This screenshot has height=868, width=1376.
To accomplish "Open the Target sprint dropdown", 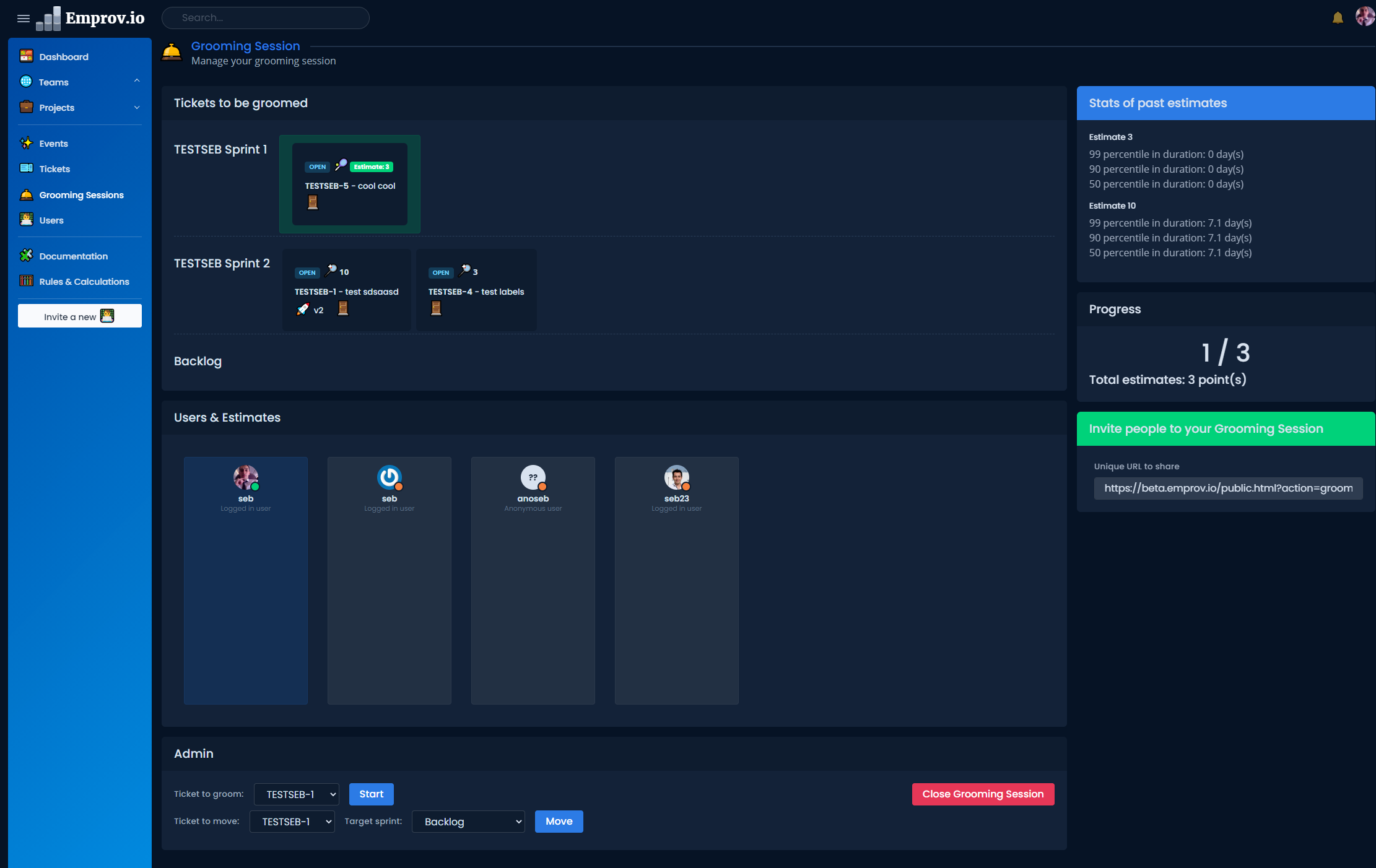I will [468, 822].
